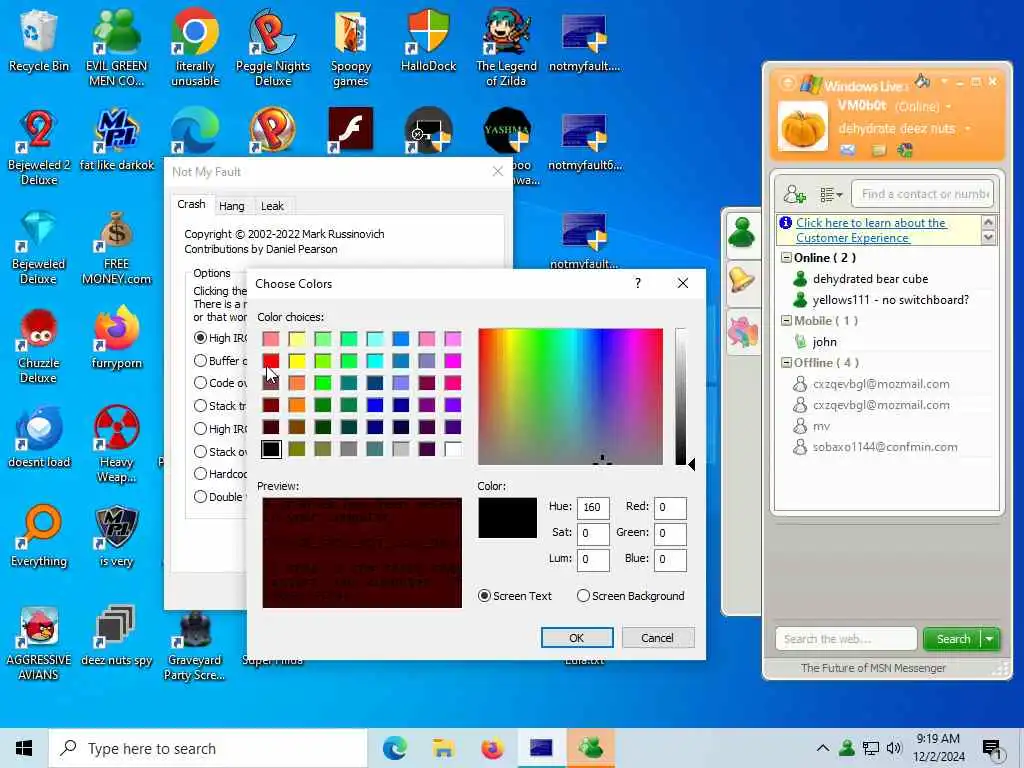This screenshot has height=768, width=1024.
Task: Select the Double... radio option
Action: 200,496
